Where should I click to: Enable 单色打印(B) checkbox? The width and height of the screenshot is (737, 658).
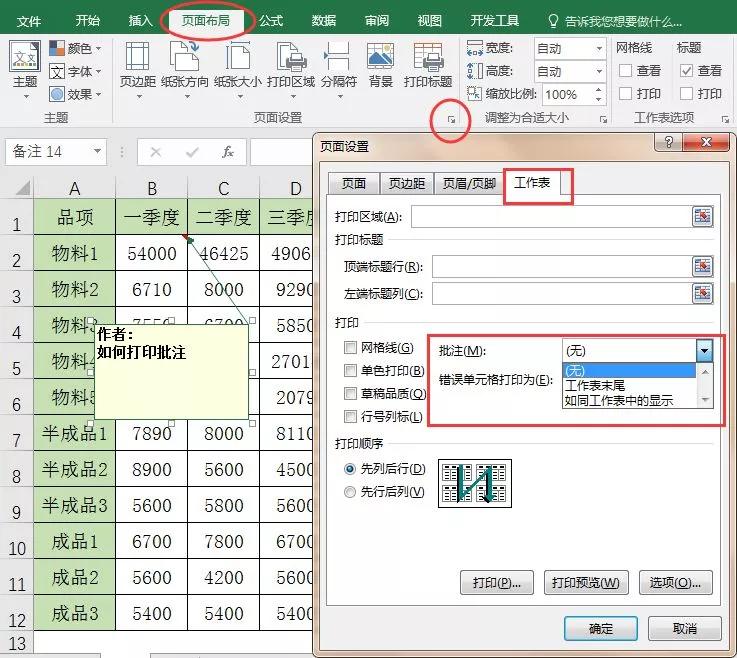(x=350, y=370)
